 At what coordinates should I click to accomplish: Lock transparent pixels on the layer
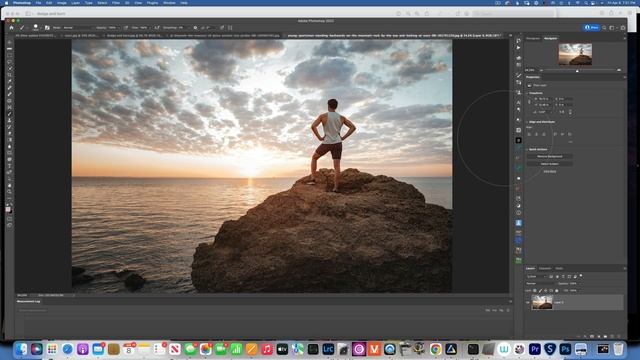[535, 291]
